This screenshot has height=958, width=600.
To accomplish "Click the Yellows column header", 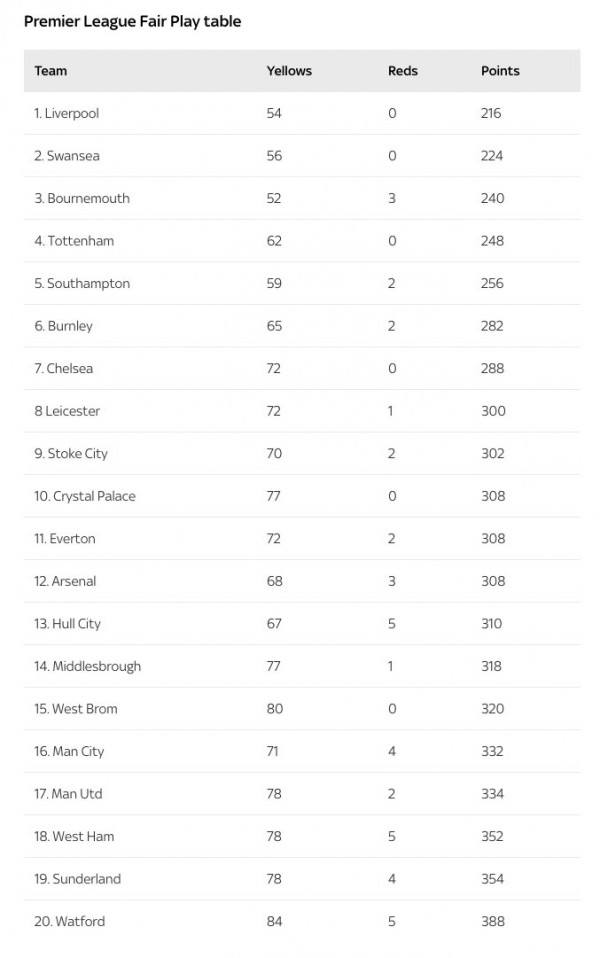I will pyautogui.click(x=289, y=71).
